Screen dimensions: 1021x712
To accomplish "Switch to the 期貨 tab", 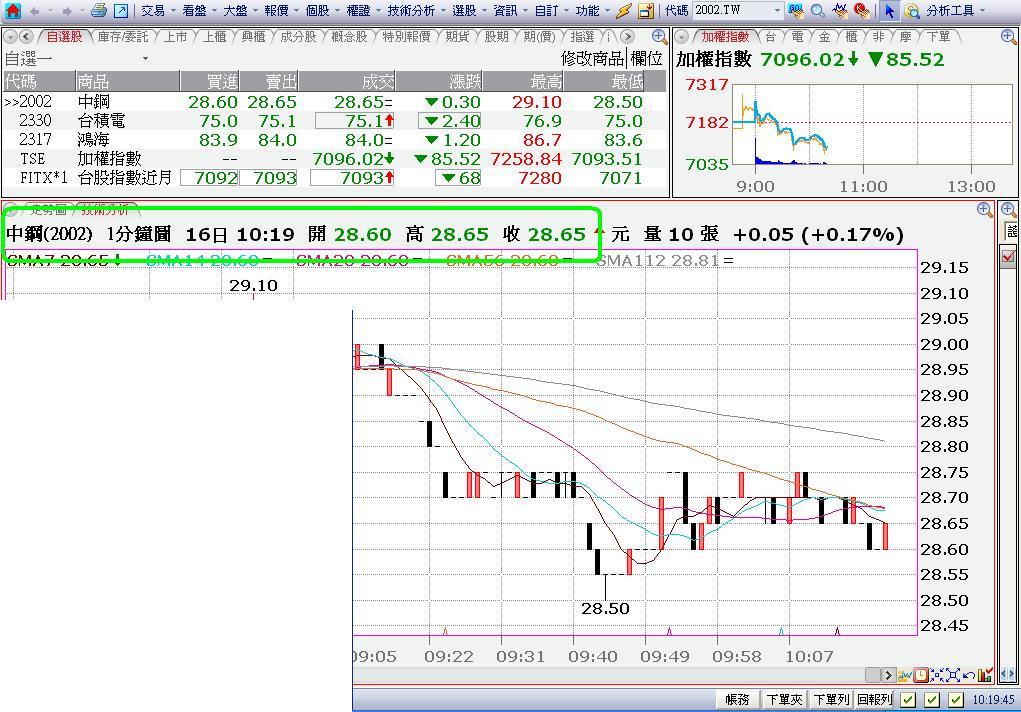I will click(x=457, y=36).
